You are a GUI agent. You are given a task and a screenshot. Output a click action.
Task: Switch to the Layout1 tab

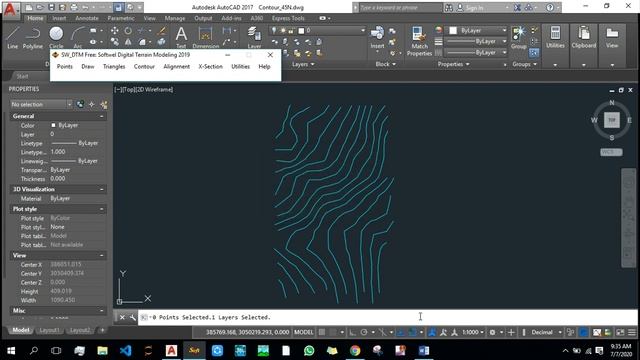pos(49,330)
